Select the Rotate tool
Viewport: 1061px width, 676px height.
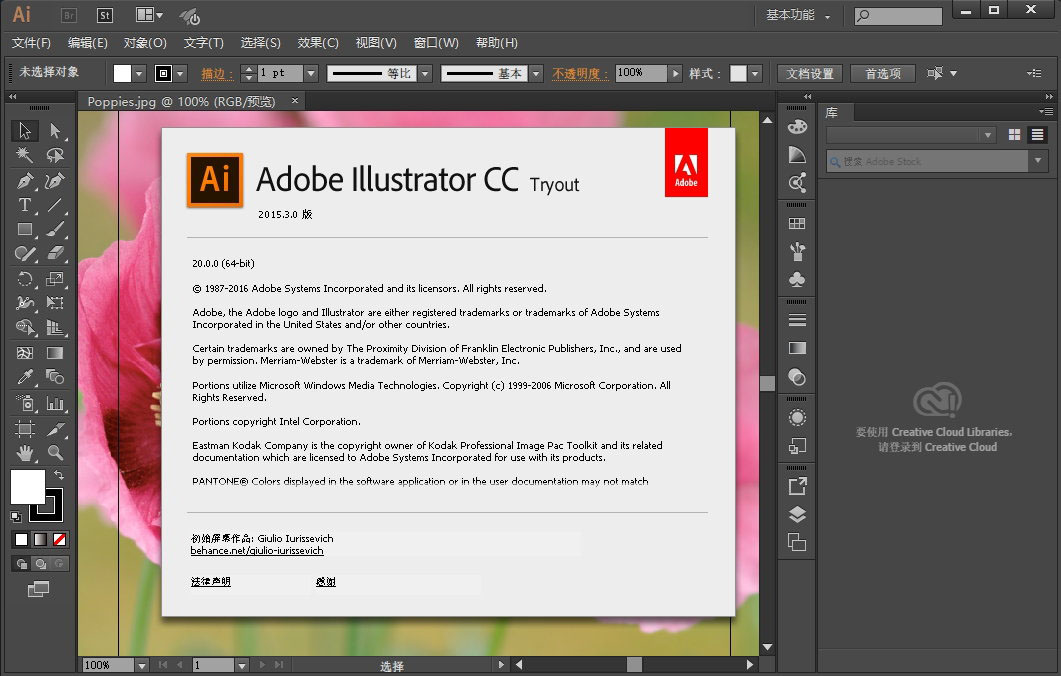(x=24, y=279)
